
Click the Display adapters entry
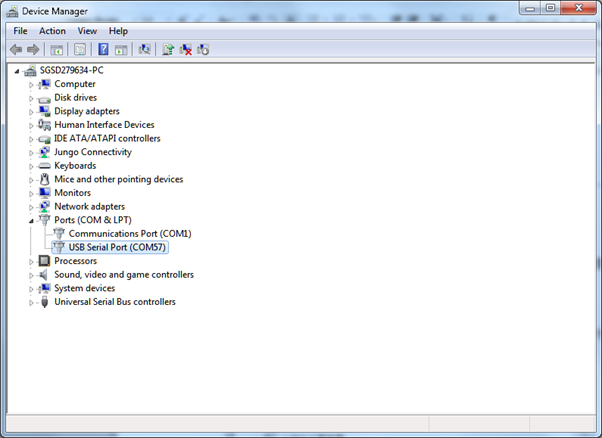pyautogui.click(x=86, y=111)
